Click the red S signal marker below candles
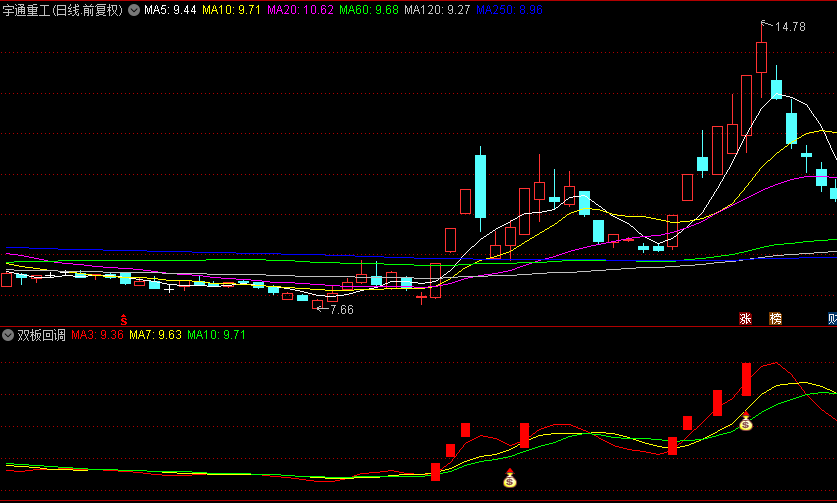Viewport: 837px width, 503px height. pyautogui.click(x=124, y=319)
